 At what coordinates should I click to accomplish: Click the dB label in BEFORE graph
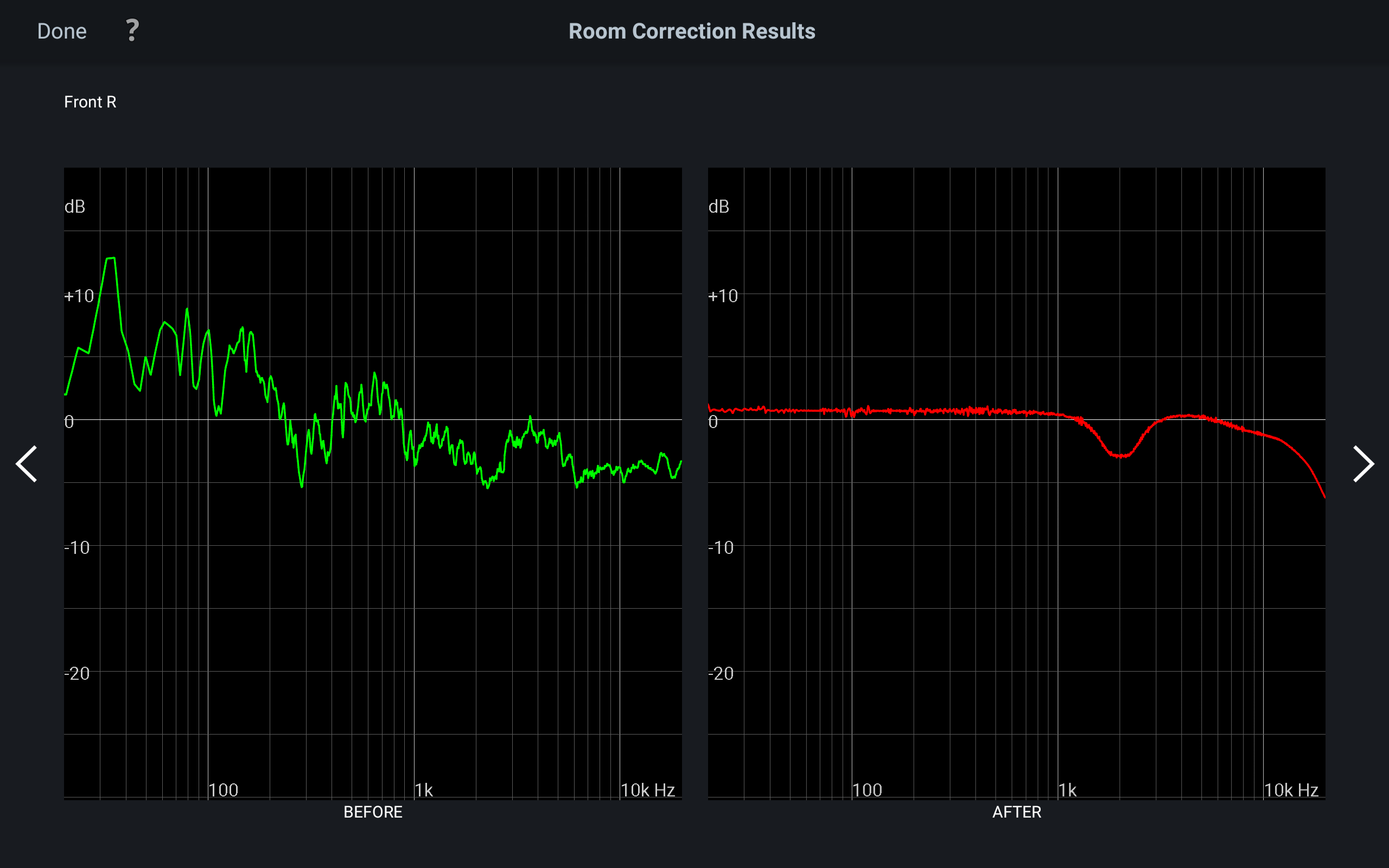pyautogui.click(x=75, y=207)
